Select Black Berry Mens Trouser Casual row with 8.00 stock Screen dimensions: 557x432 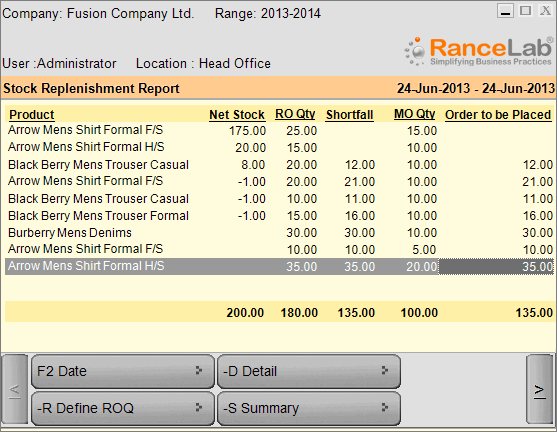pyautogui.click(x=279, y=164)
